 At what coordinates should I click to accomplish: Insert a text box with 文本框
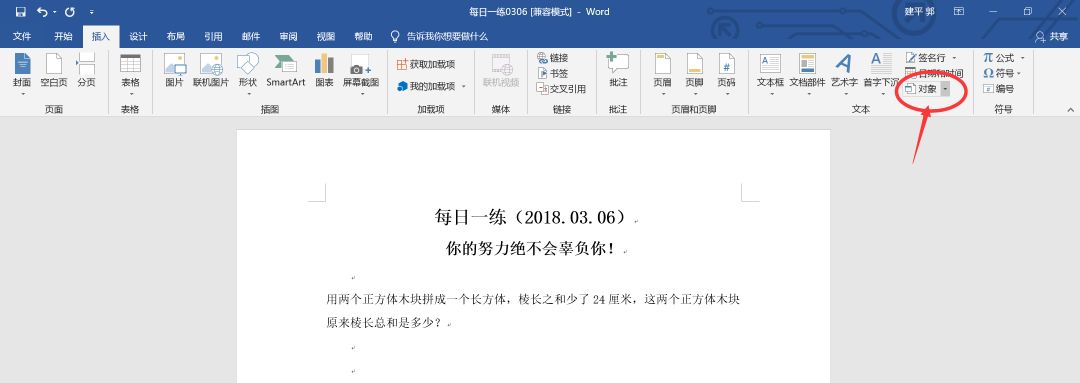click(770, 74)
